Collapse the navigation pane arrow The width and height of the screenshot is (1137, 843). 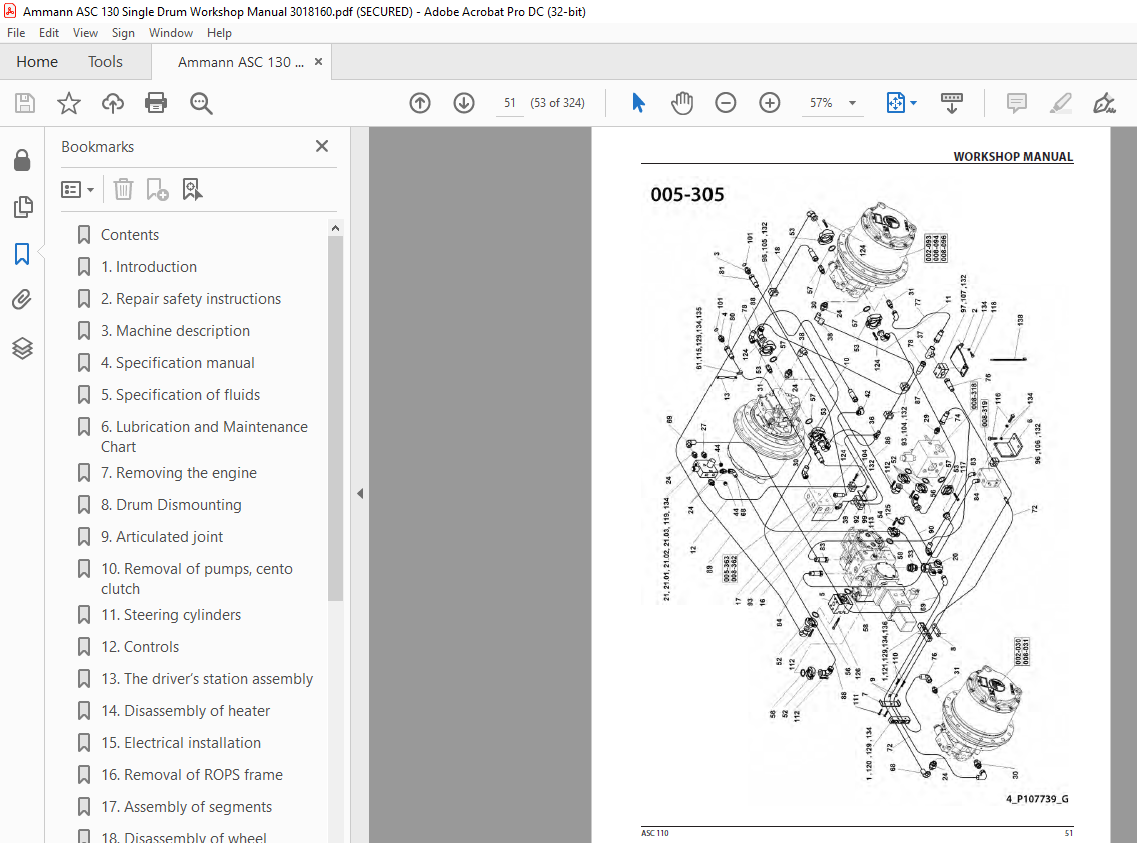click(x=360, y=494)
